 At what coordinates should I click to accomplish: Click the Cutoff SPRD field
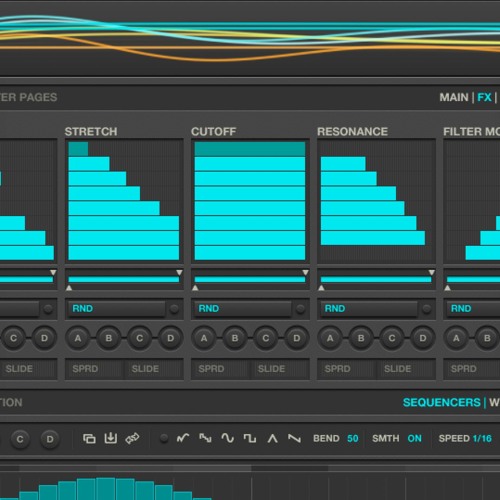(x=221, y=369)
